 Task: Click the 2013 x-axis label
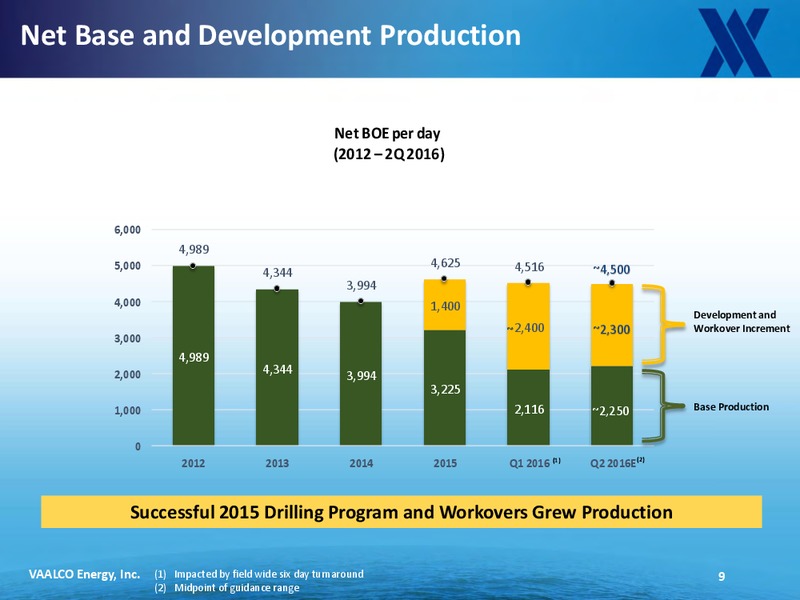(277, 463)
